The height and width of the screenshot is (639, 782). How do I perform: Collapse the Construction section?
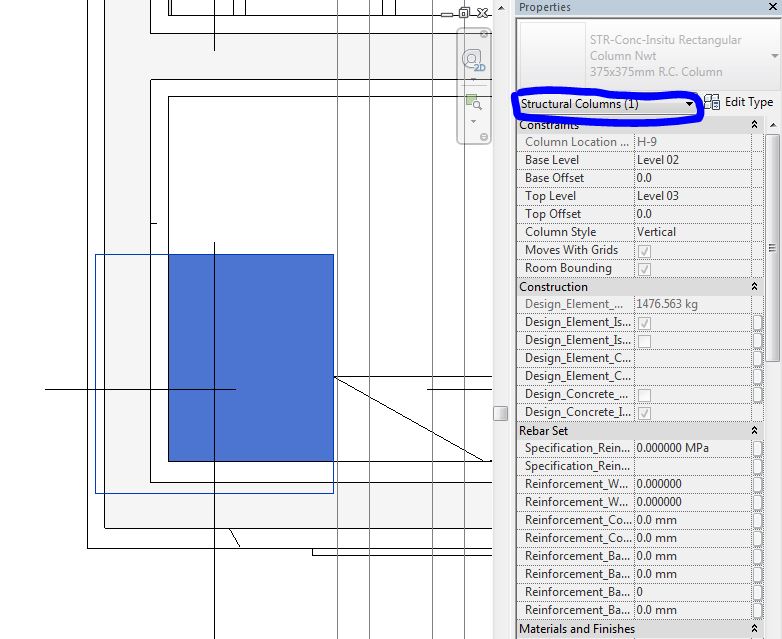755,286
